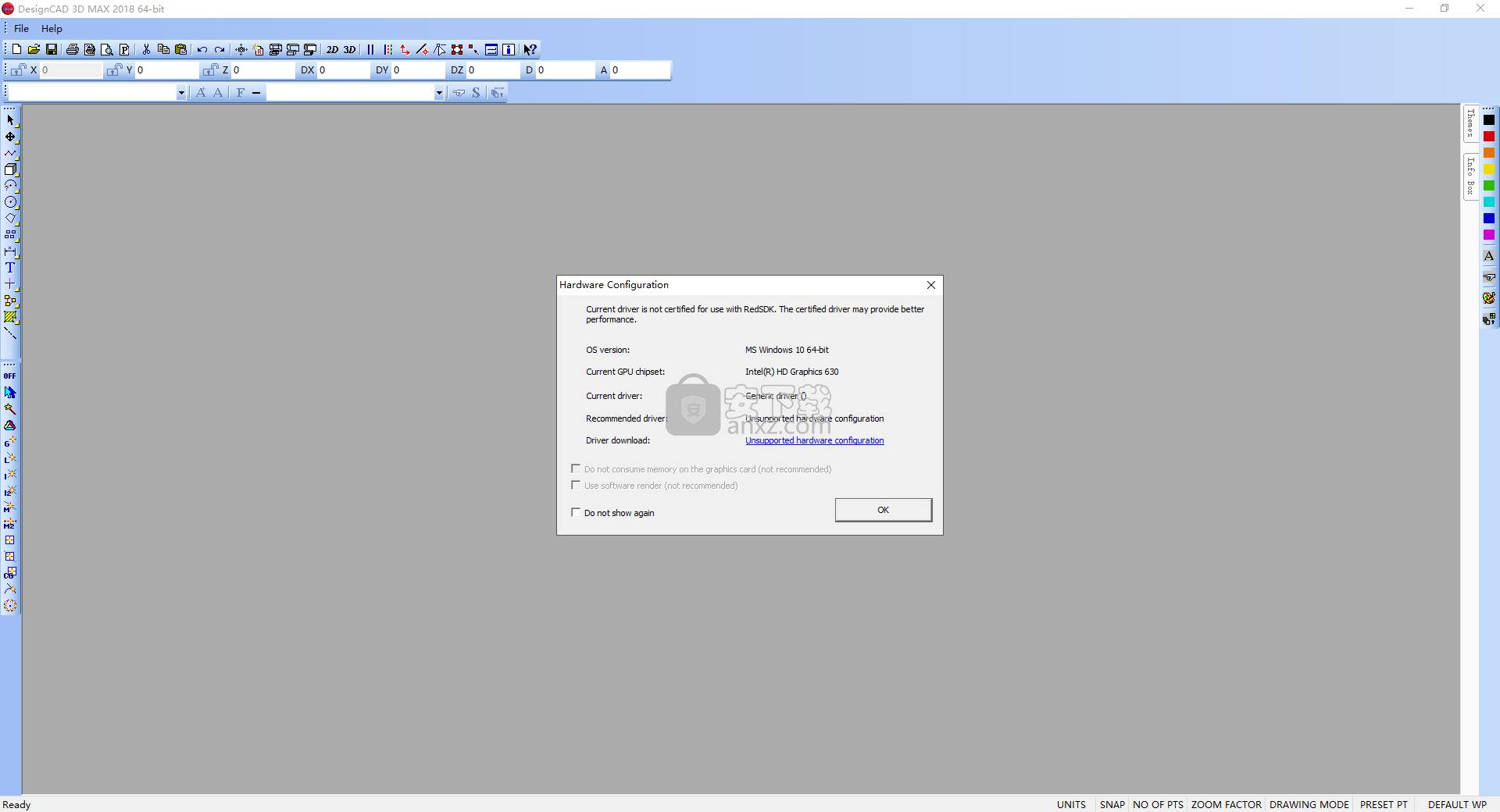Check 'Use software render' option

click(576, 485)
